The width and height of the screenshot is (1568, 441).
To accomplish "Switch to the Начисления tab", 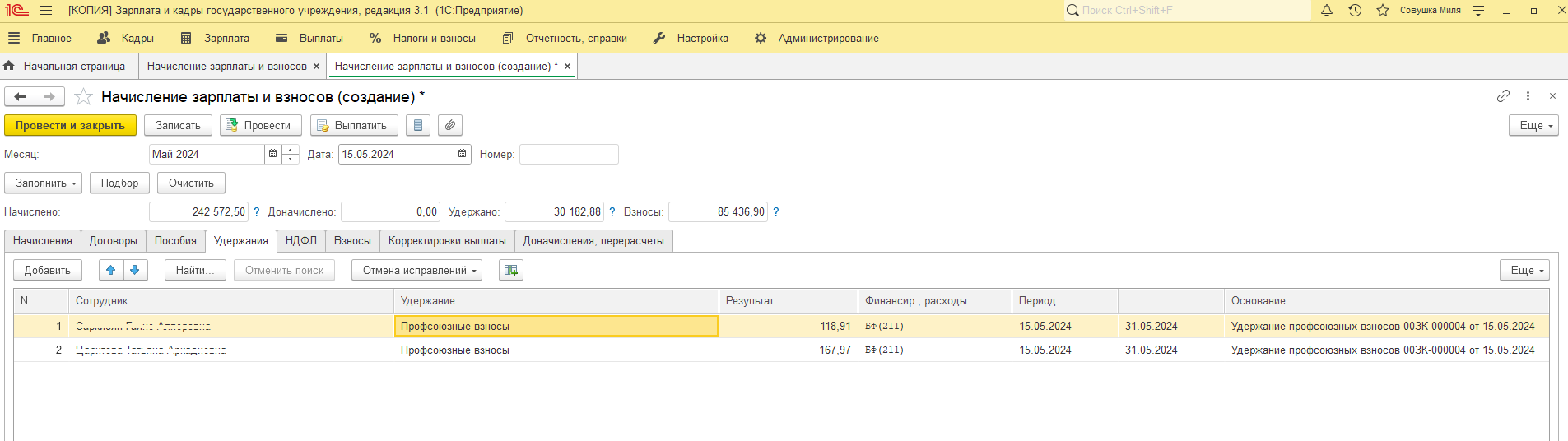I will pyautogui.click(x=43, y=241).
